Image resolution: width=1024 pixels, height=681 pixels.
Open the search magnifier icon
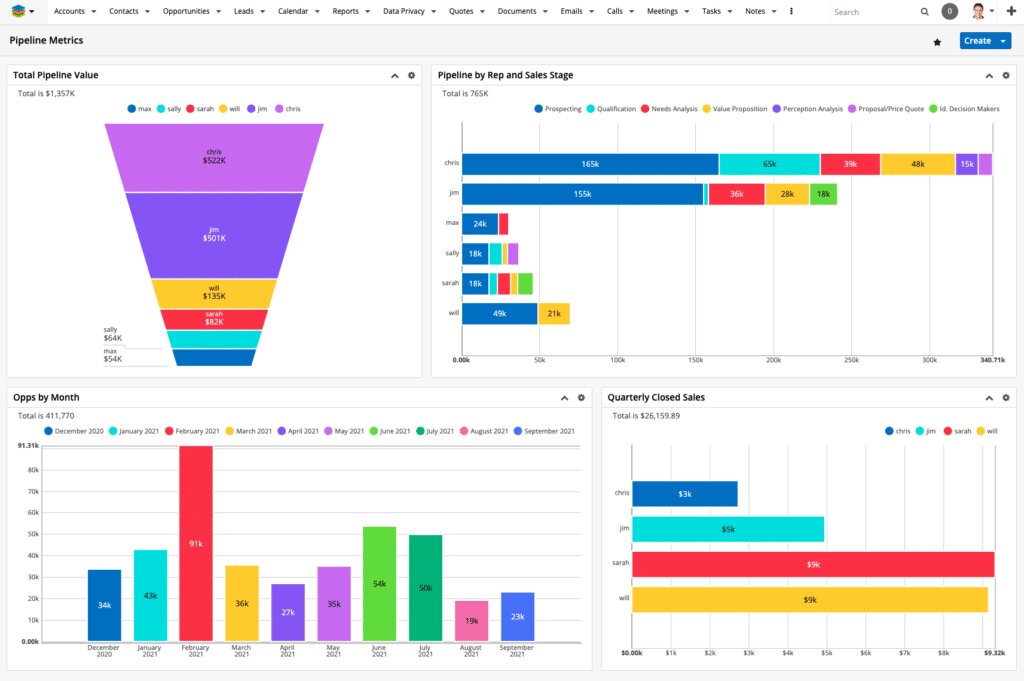click(925, 11)
